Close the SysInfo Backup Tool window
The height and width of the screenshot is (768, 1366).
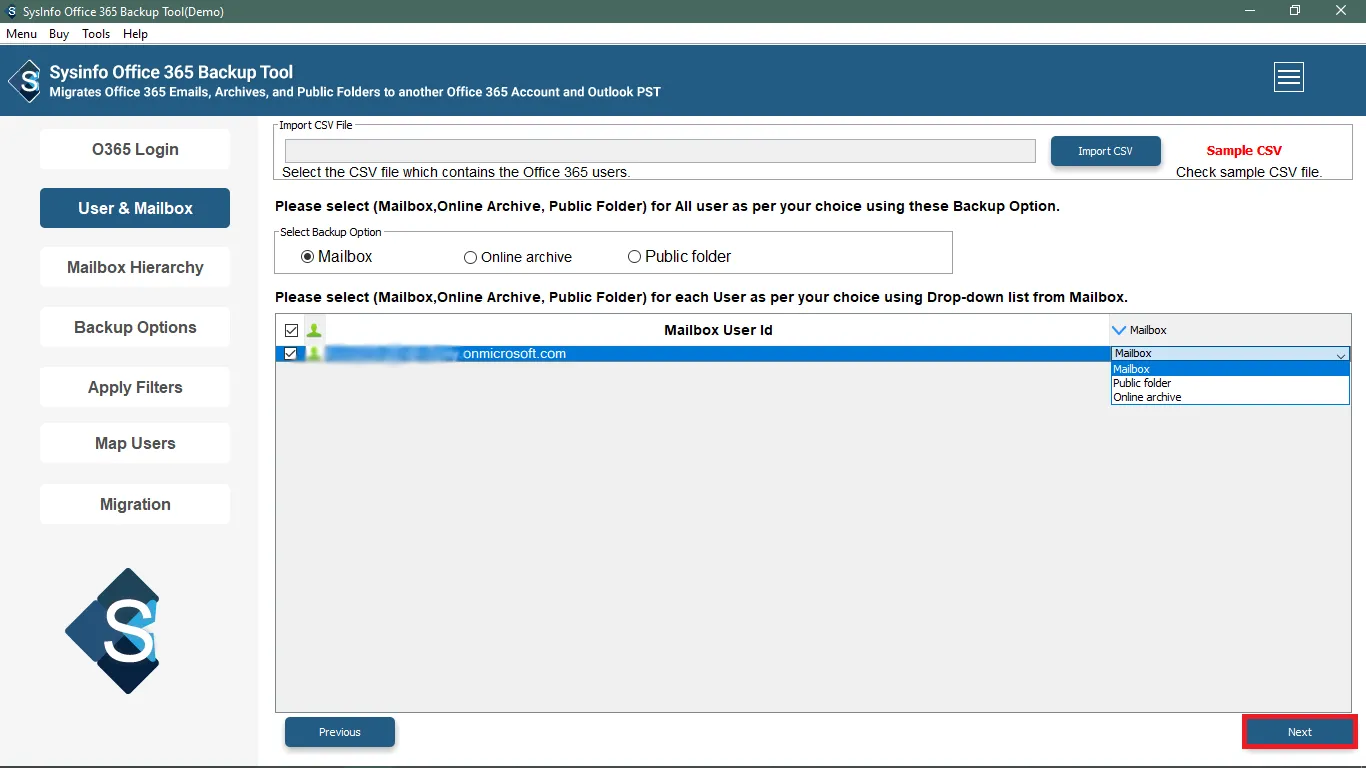click(1341, 11)
